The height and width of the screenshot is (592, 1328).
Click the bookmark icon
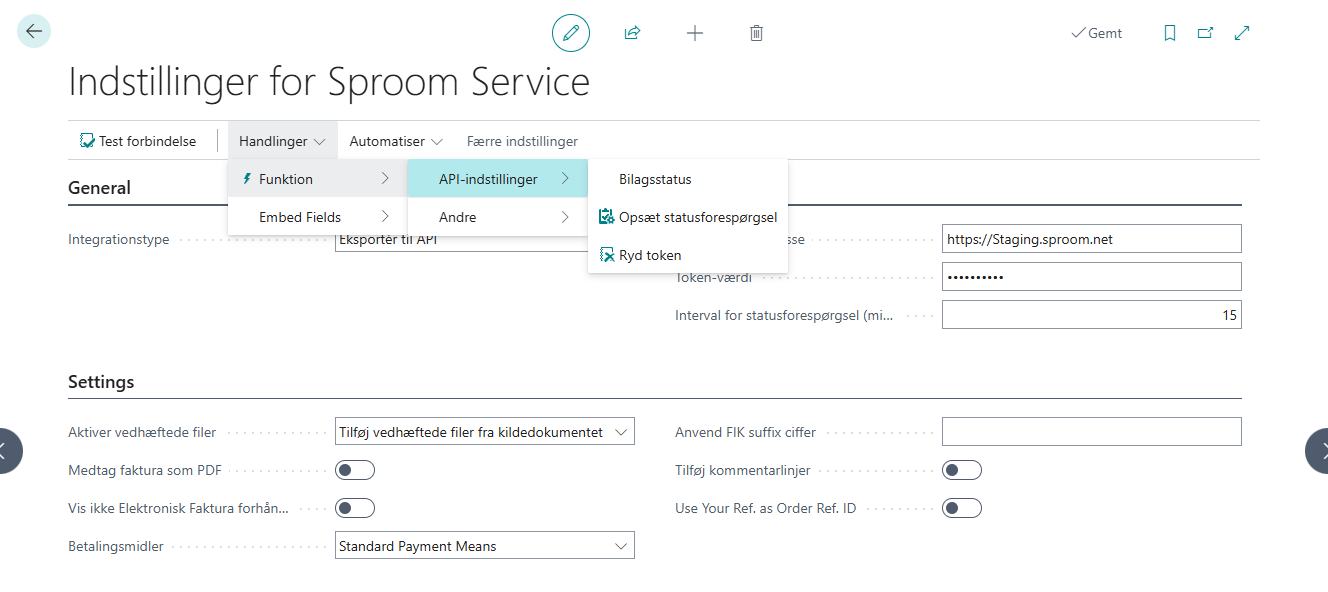point(1170,33)
